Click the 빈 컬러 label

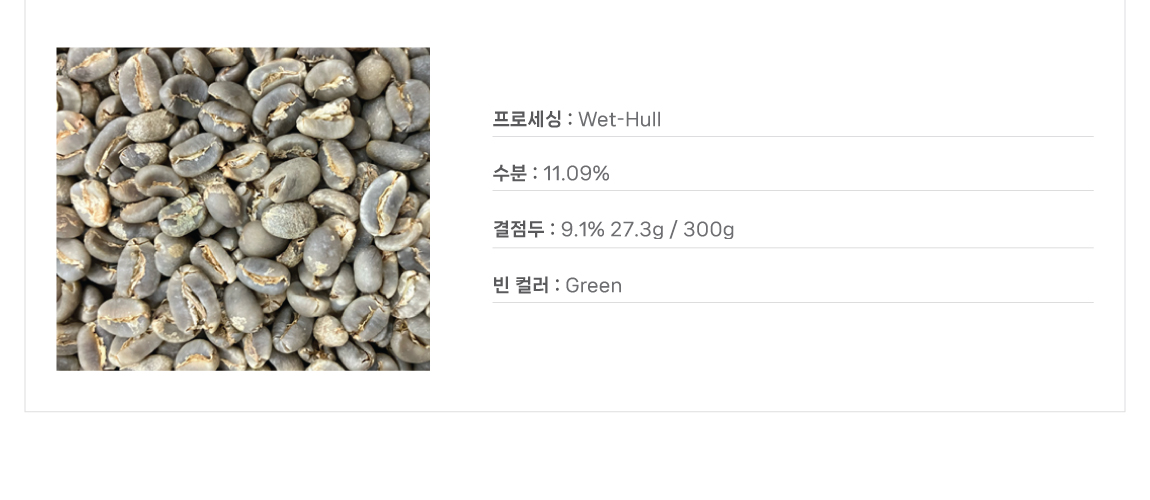521,286
